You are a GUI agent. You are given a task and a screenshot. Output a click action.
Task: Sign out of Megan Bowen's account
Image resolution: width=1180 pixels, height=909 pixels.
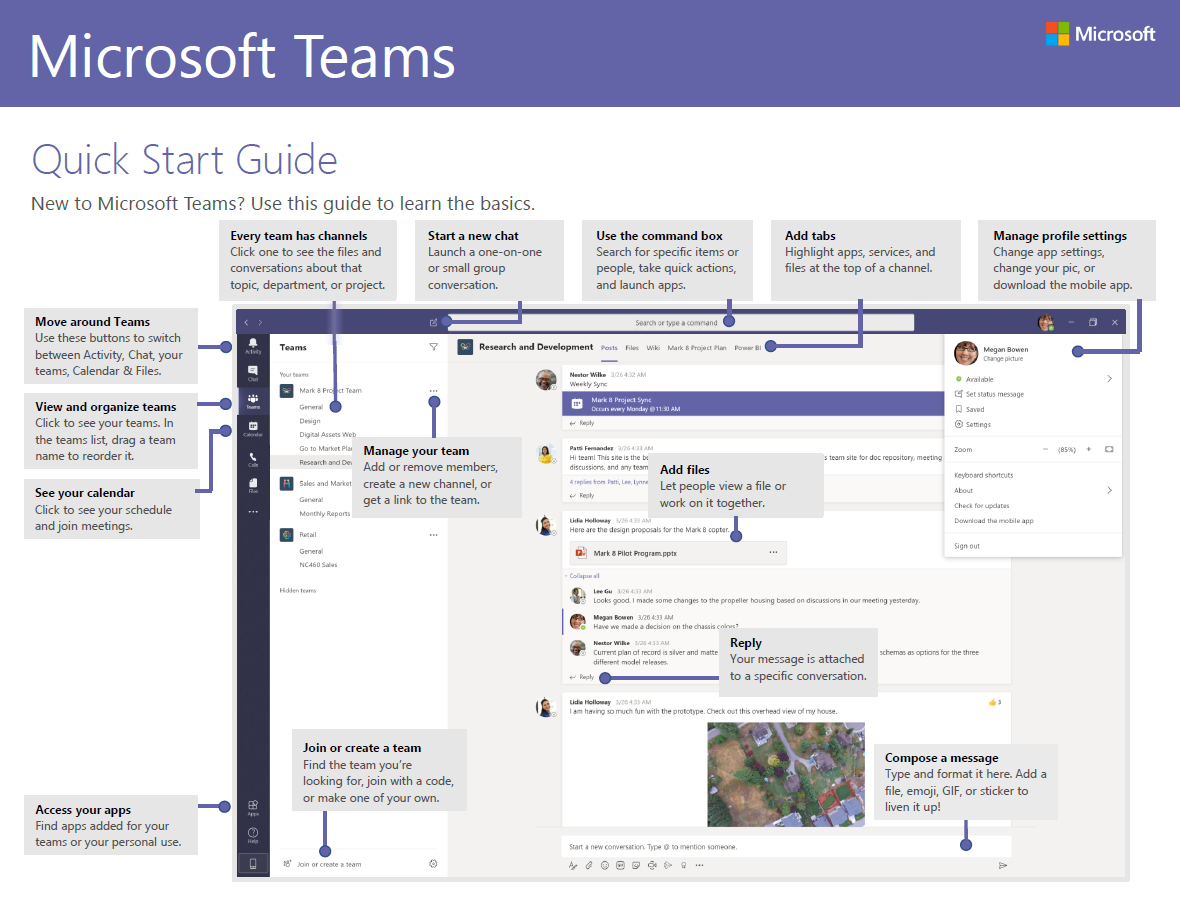(x=968, y=545)
